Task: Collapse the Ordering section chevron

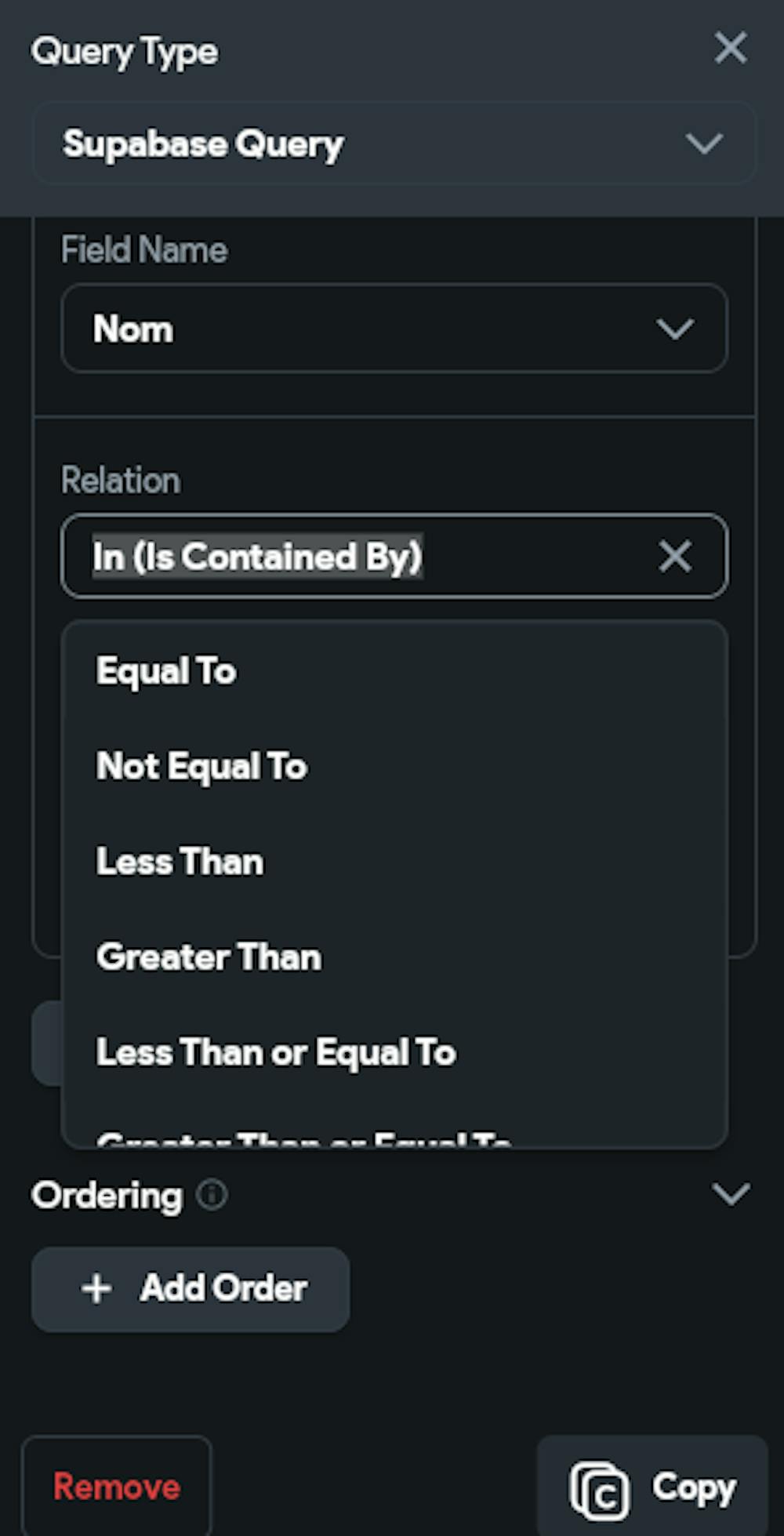Action: point(731,1195)
